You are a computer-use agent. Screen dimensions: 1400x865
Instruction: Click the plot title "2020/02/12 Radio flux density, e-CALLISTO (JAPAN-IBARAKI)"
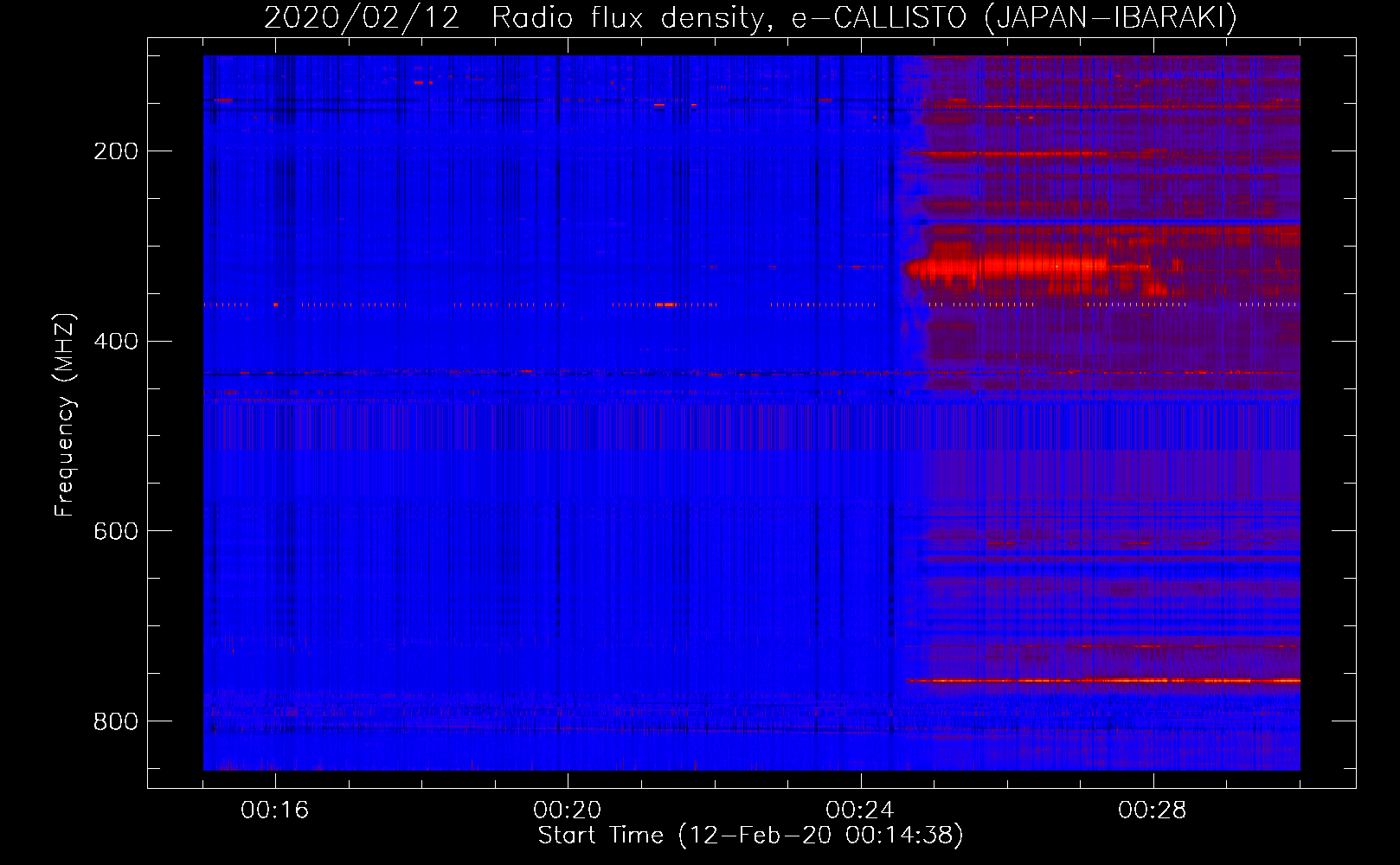pyautogui.click(x=750, y=17)
